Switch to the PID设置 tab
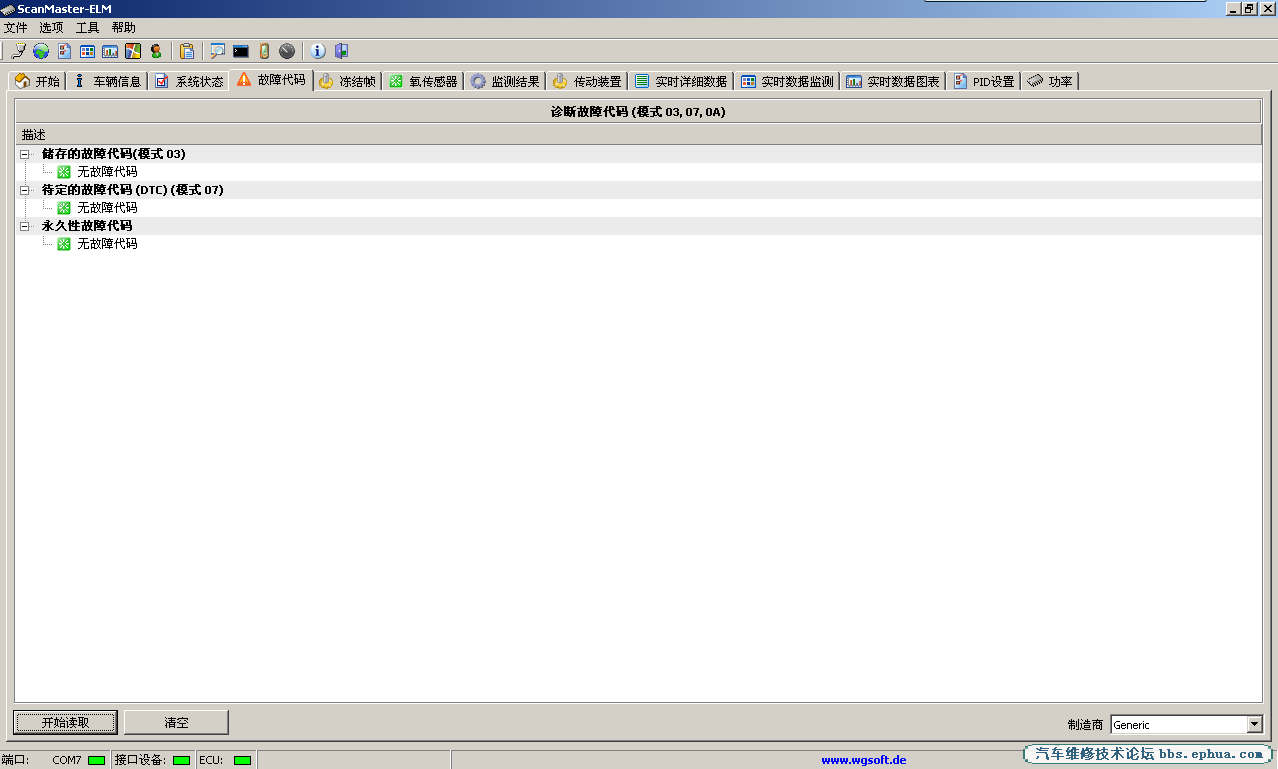 (x=983, y=81)
